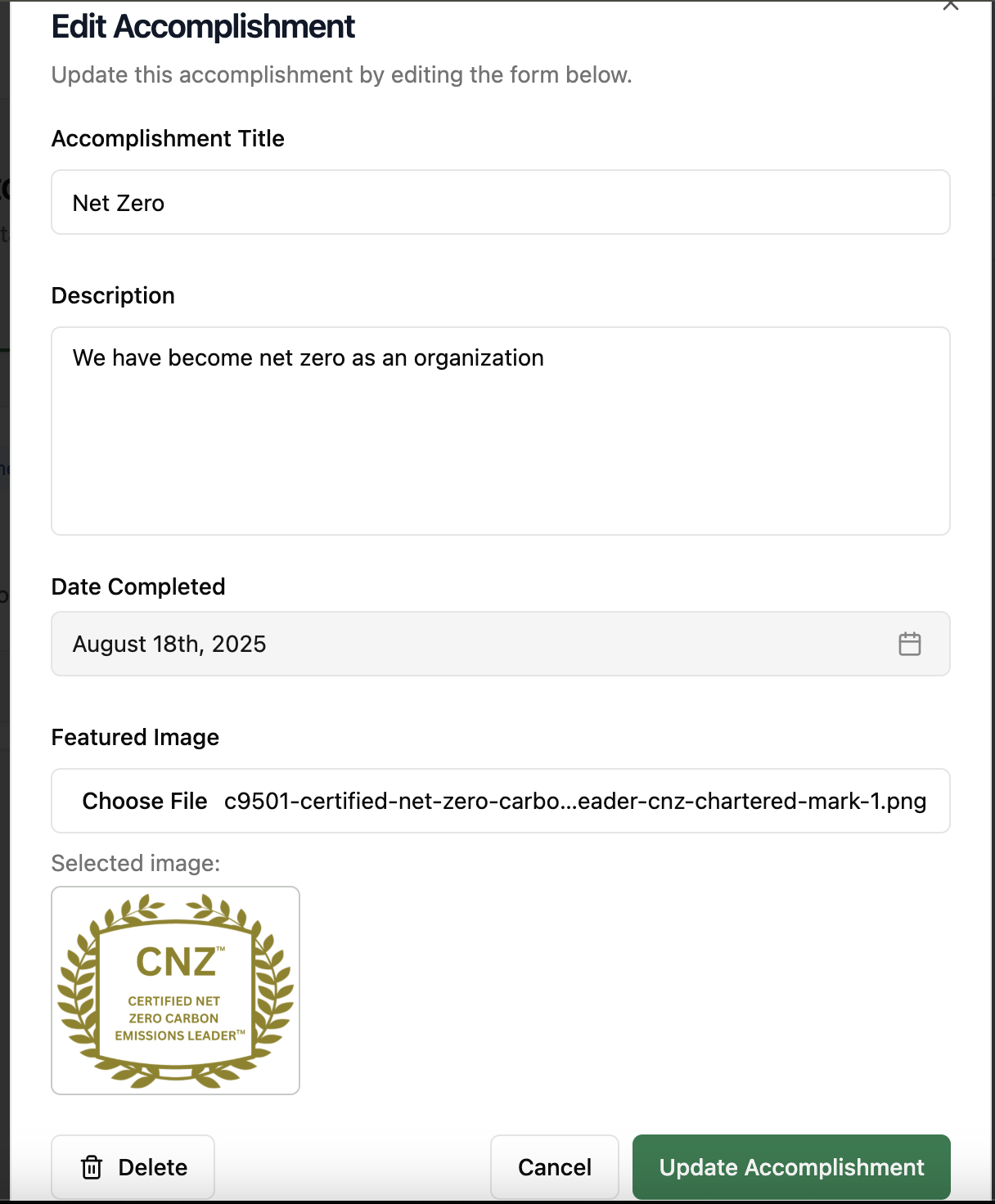Click the Date Completed label
Screen dimensions: 995x1204
138,587
